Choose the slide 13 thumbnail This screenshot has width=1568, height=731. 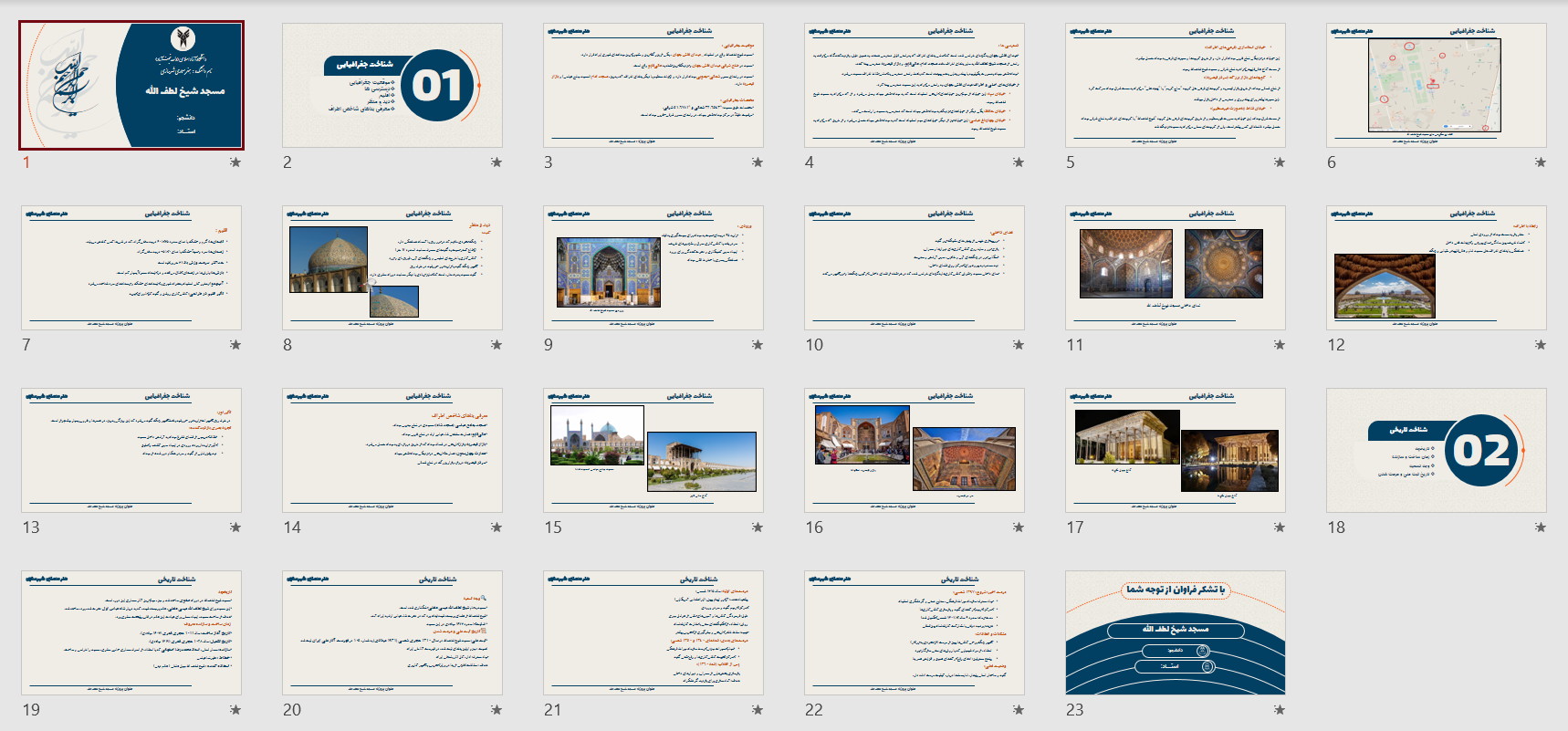pos(131,450)
